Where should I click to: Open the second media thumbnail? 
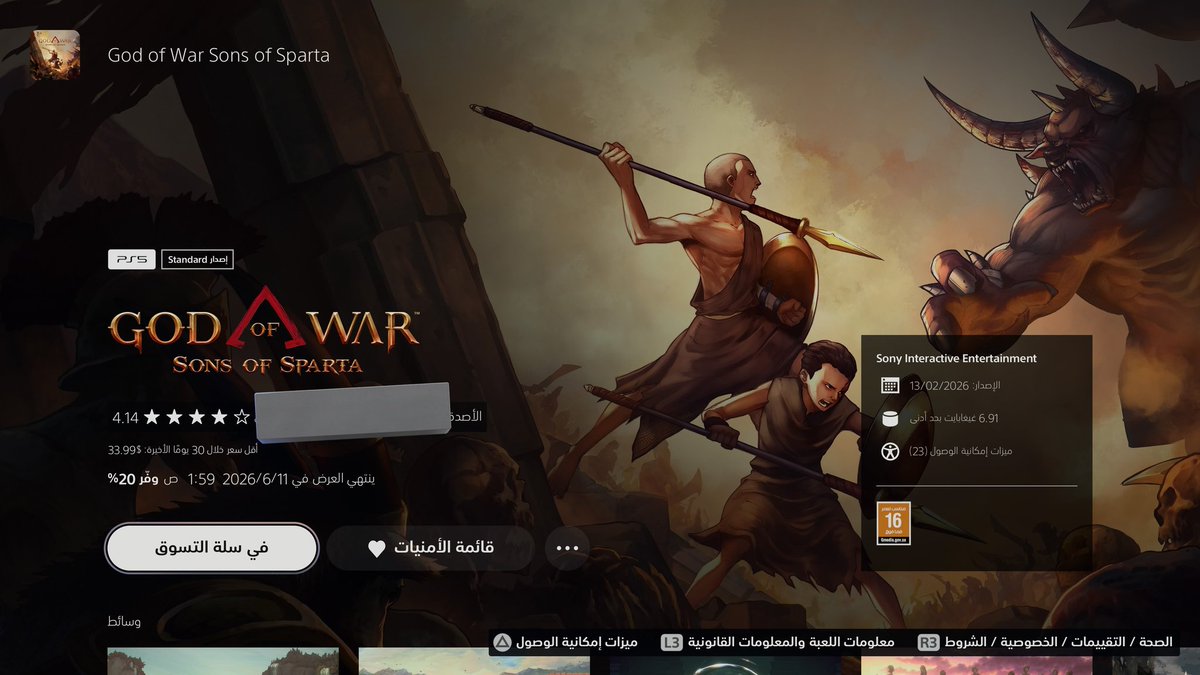(474, 661)
